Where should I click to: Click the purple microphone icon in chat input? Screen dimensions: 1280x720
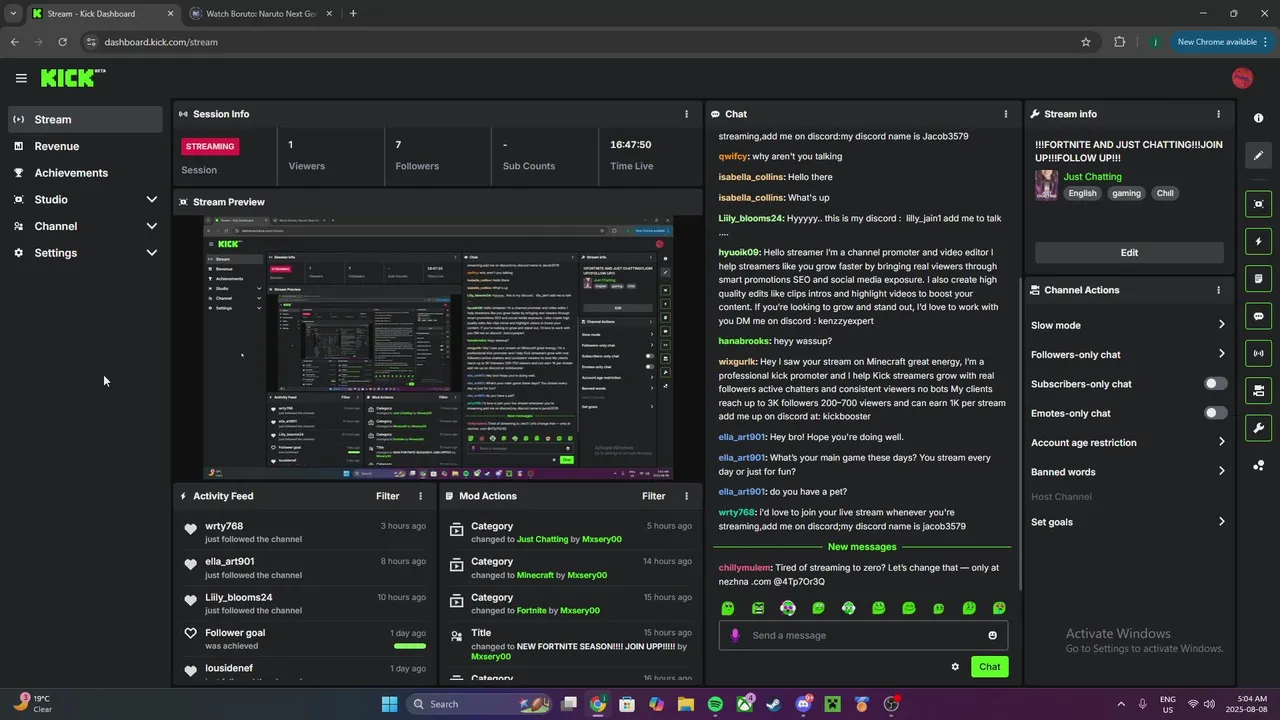(735, 635)
